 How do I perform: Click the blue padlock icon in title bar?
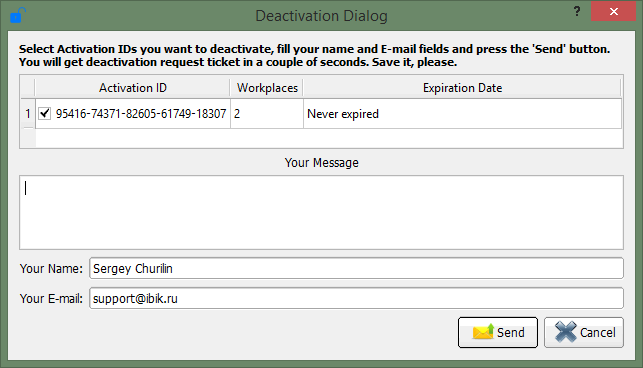pos(18,16)
